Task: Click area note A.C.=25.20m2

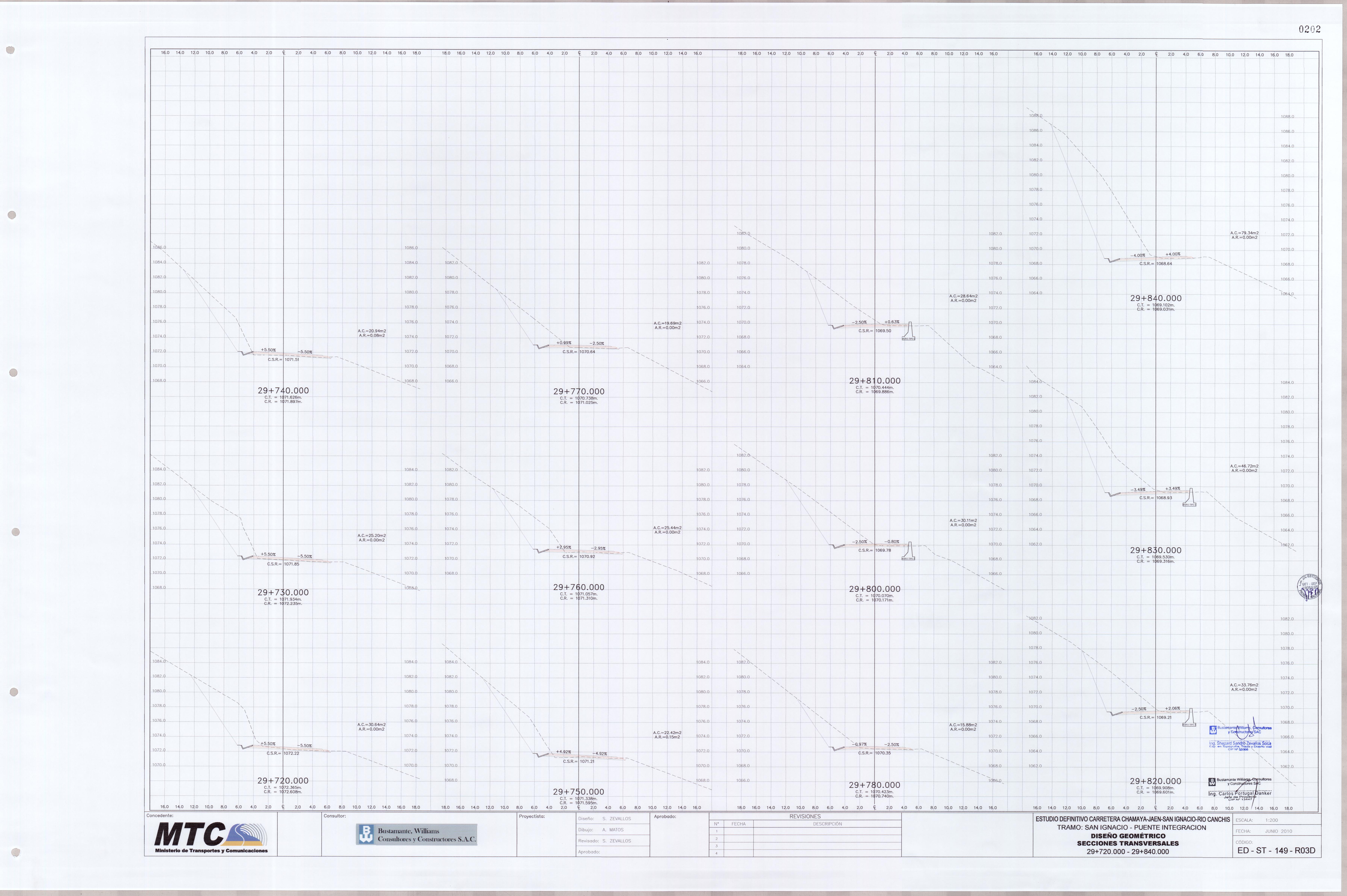Action: pos(372,535)
